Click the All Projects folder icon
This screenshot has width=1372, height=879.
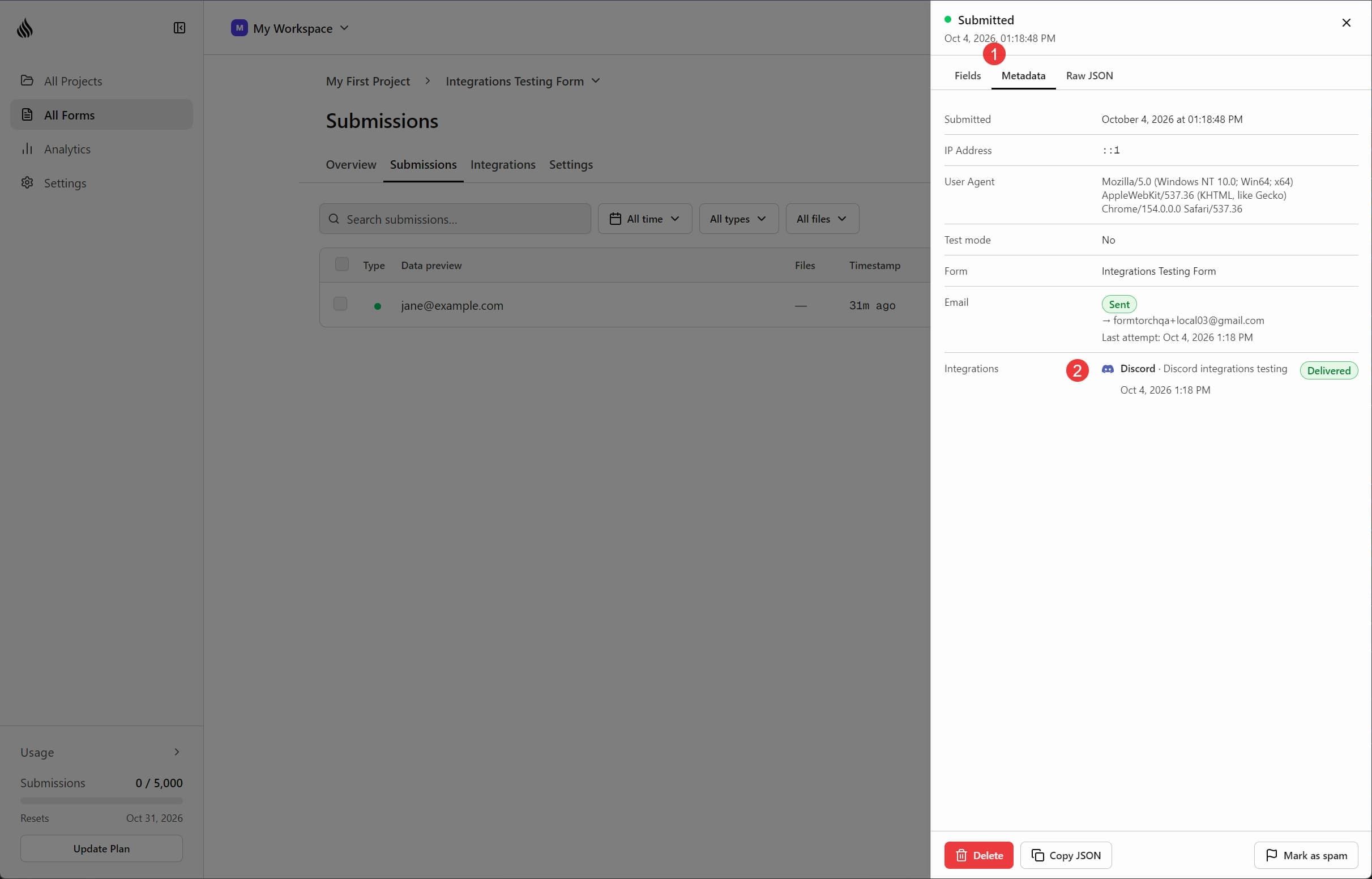[x=27, y=80]
